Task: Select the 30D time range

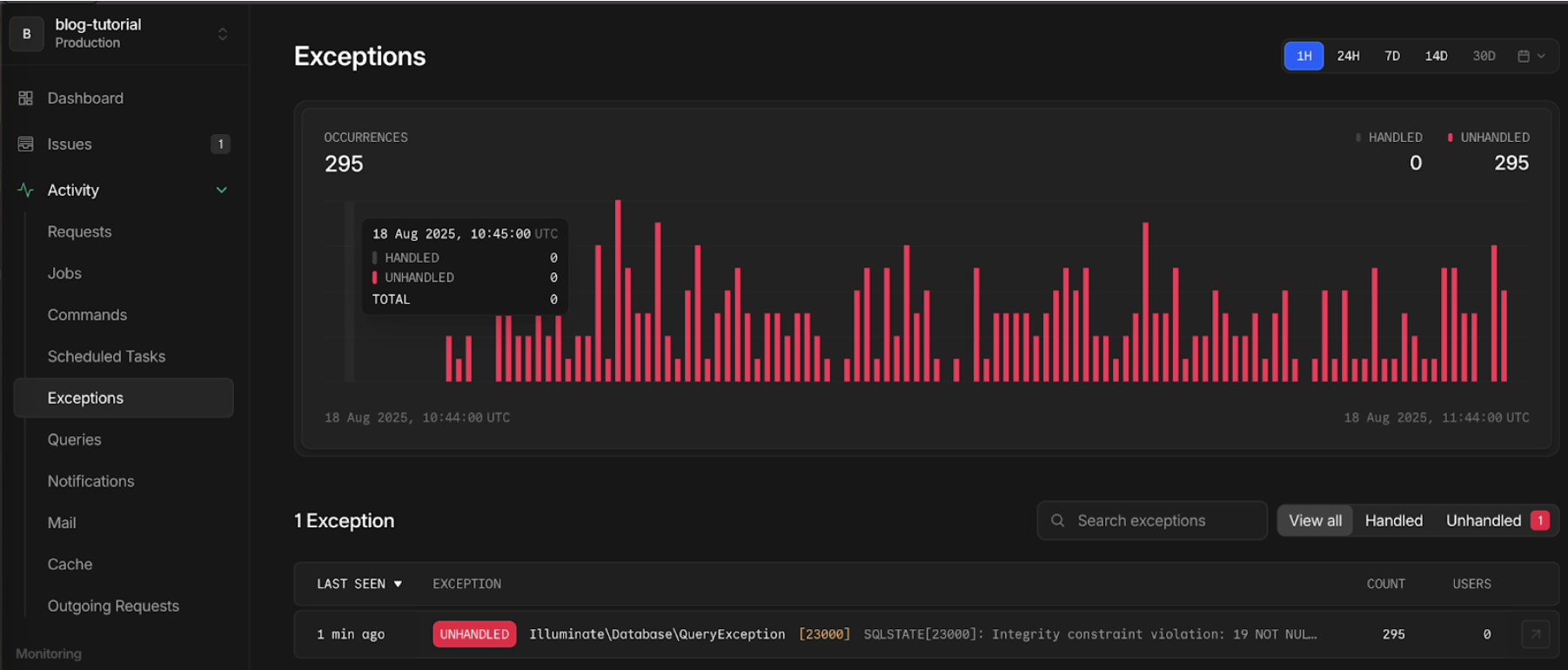Action: click(x=1484, y=56)
